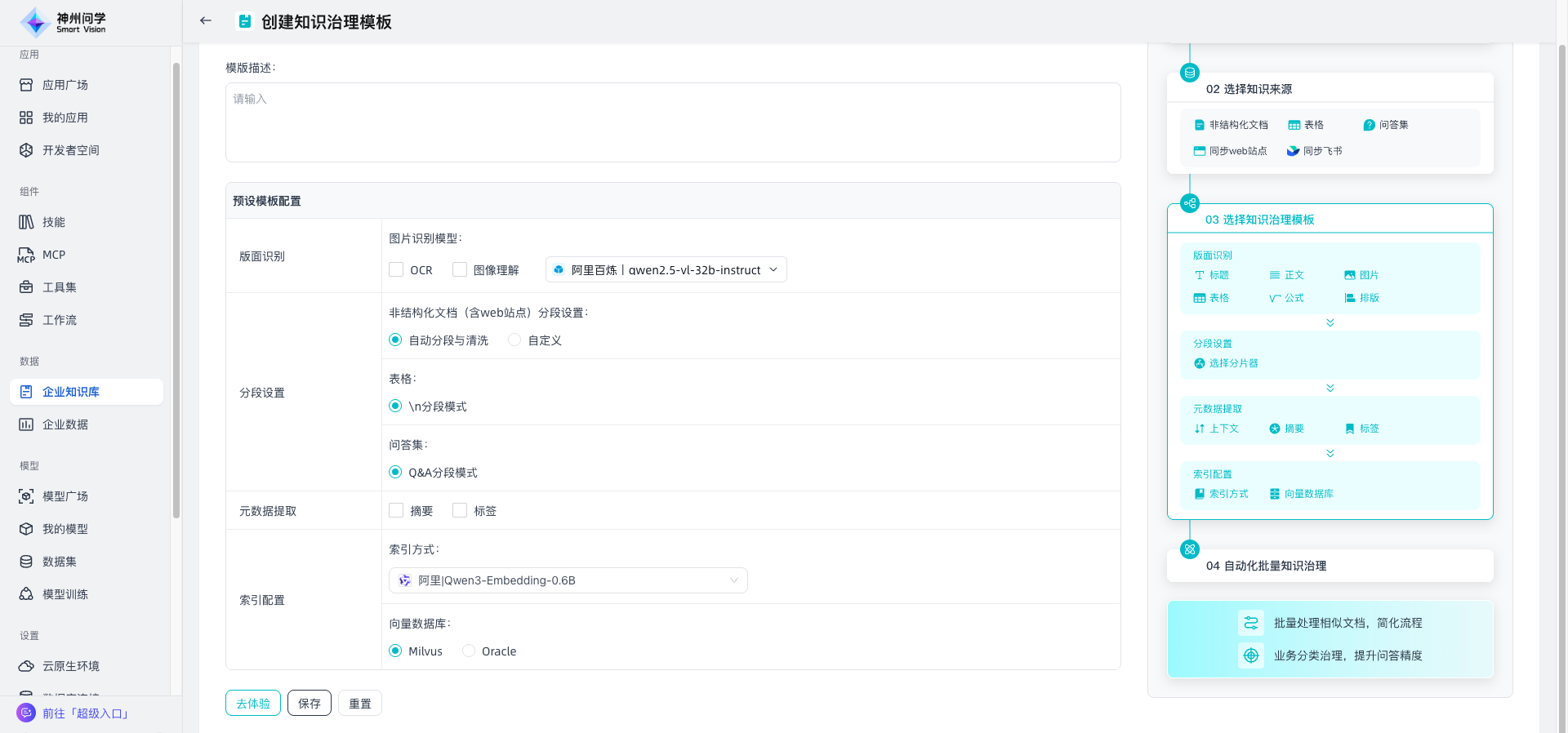The image size is (1568, 733).
Task: Click the back arrow icon in header
Action: tap(206, 21)
